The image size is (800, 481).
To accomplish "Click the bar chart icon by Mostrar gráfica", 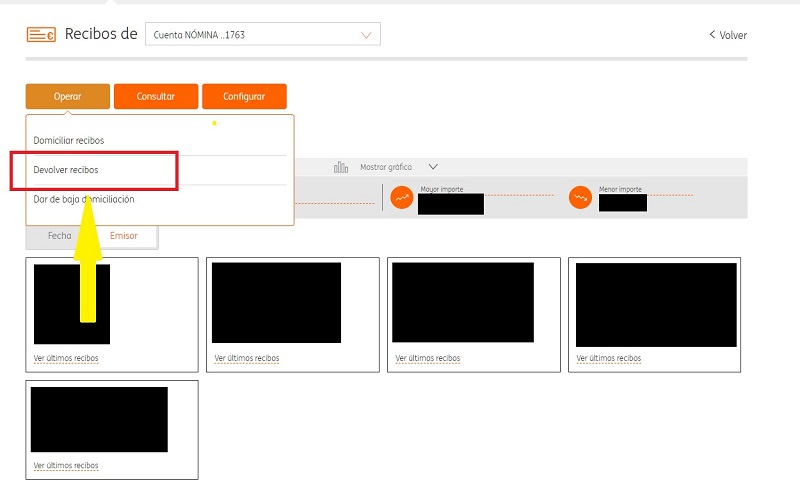I will [341, 167].
